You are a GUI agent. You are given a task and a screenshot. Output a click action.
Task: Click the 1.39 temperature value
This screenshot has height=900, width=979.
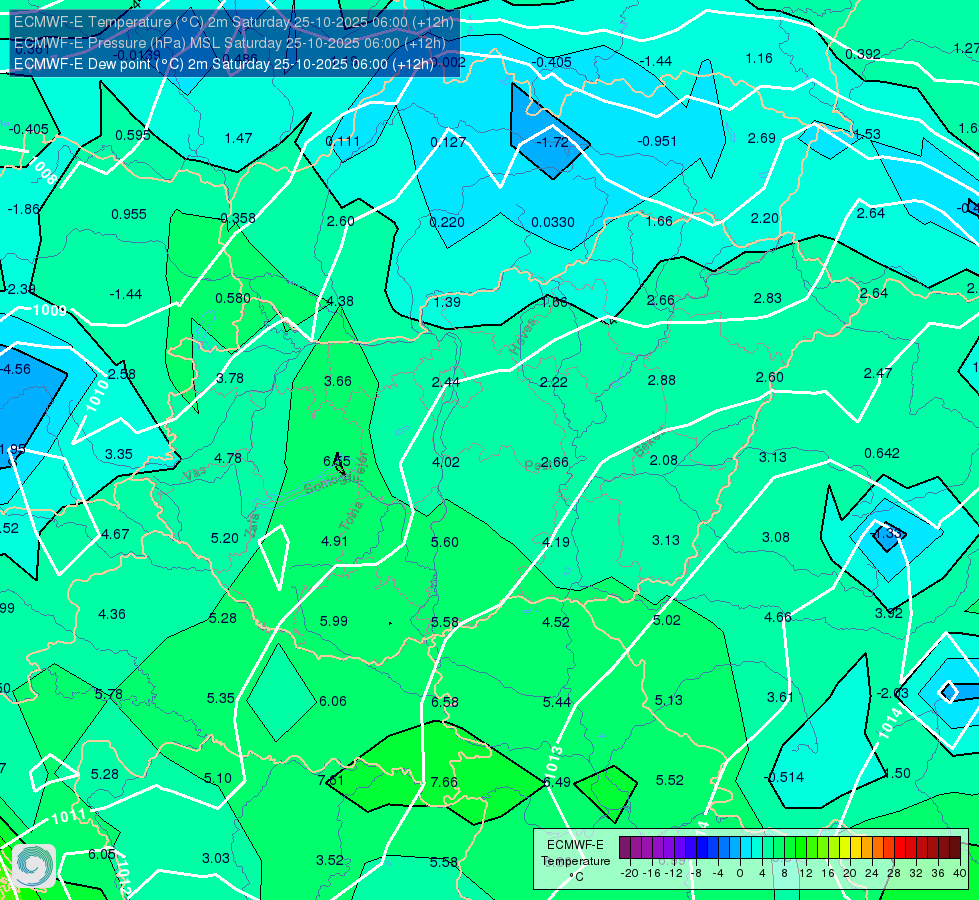coord(447,302)
